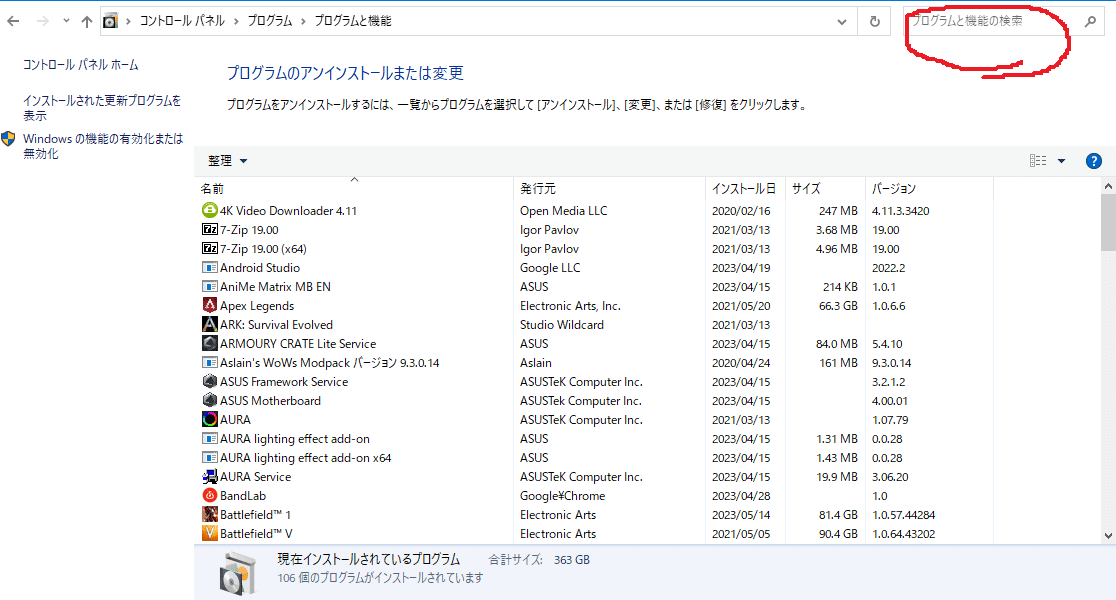Select the Battlefield V icon
The height and width of the screenshot is (600, 1116).
[209, 533]
